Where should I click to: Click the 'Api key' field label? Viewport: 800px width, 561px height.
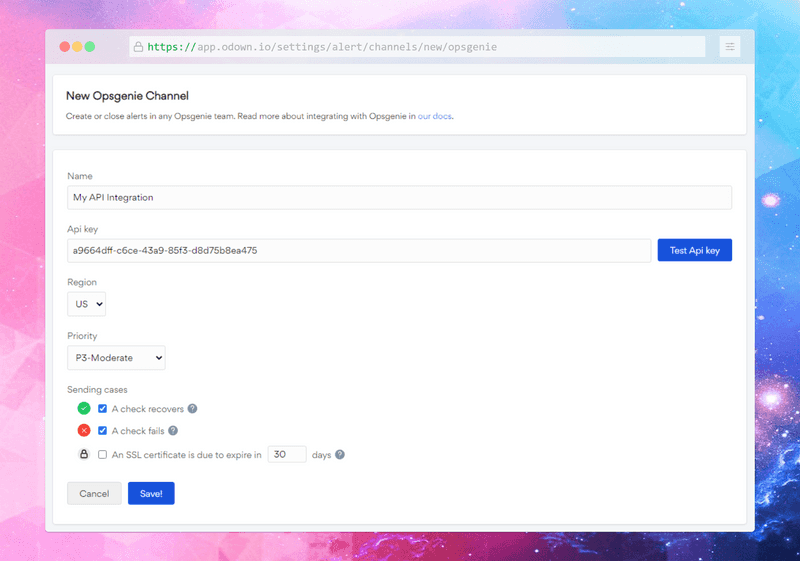(82, 229)
